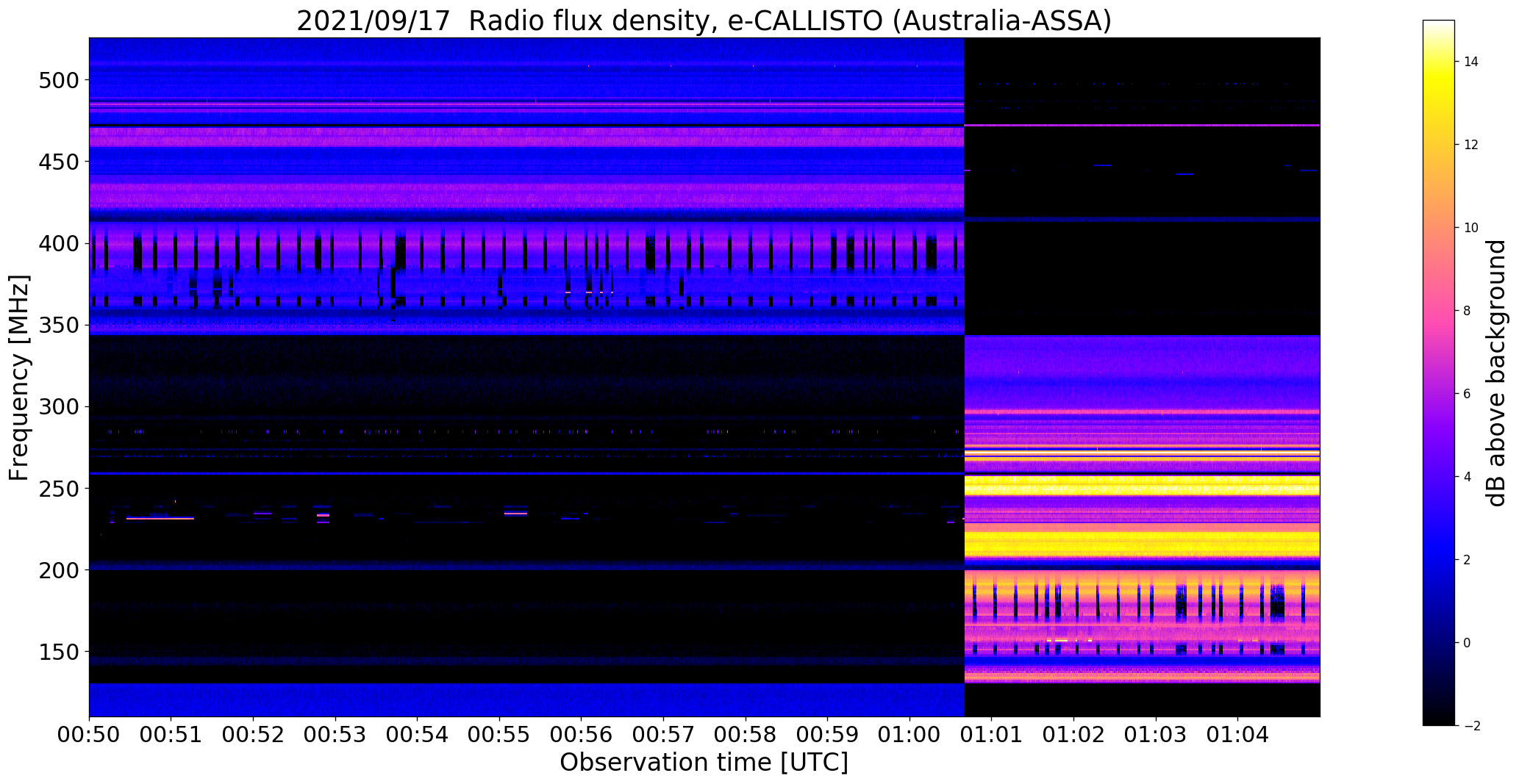
Task: Click the 200 frequency tick label
Action: click(58, 569)
